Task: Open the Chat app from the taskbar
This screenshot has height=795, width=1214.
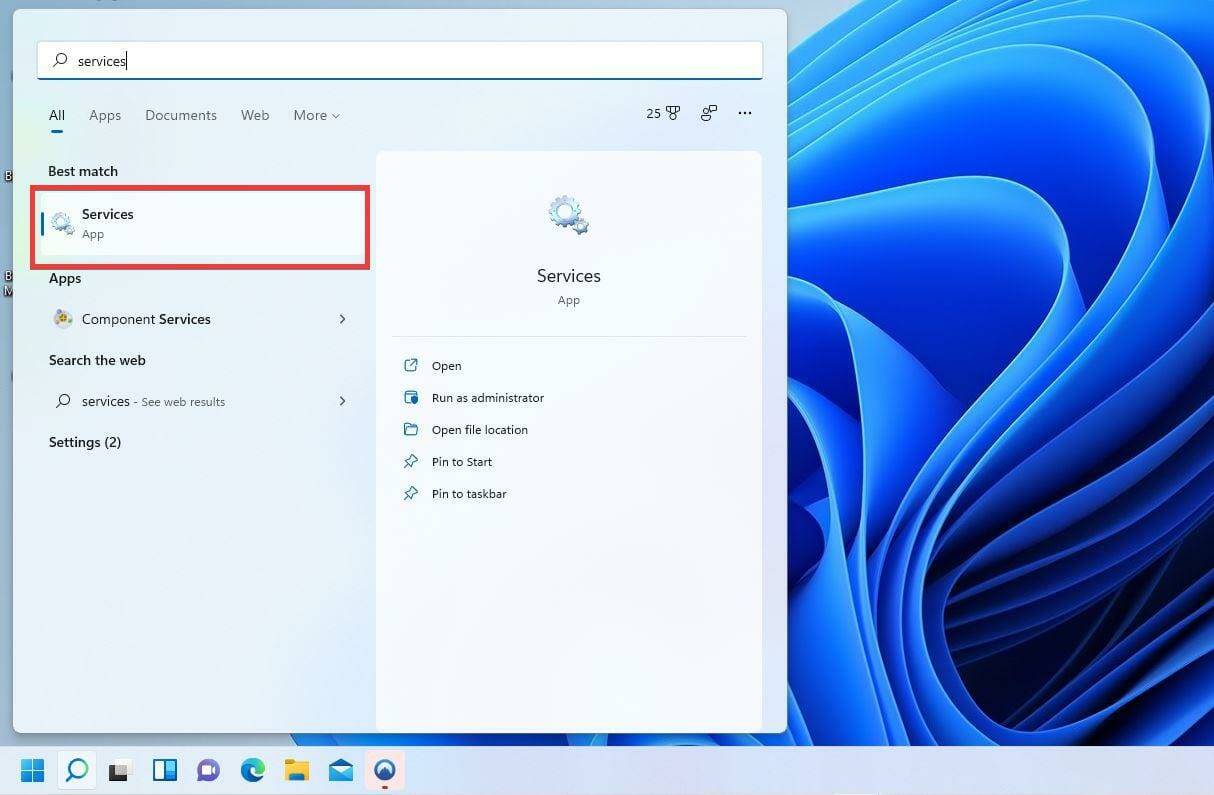Action: coord(209,770)
